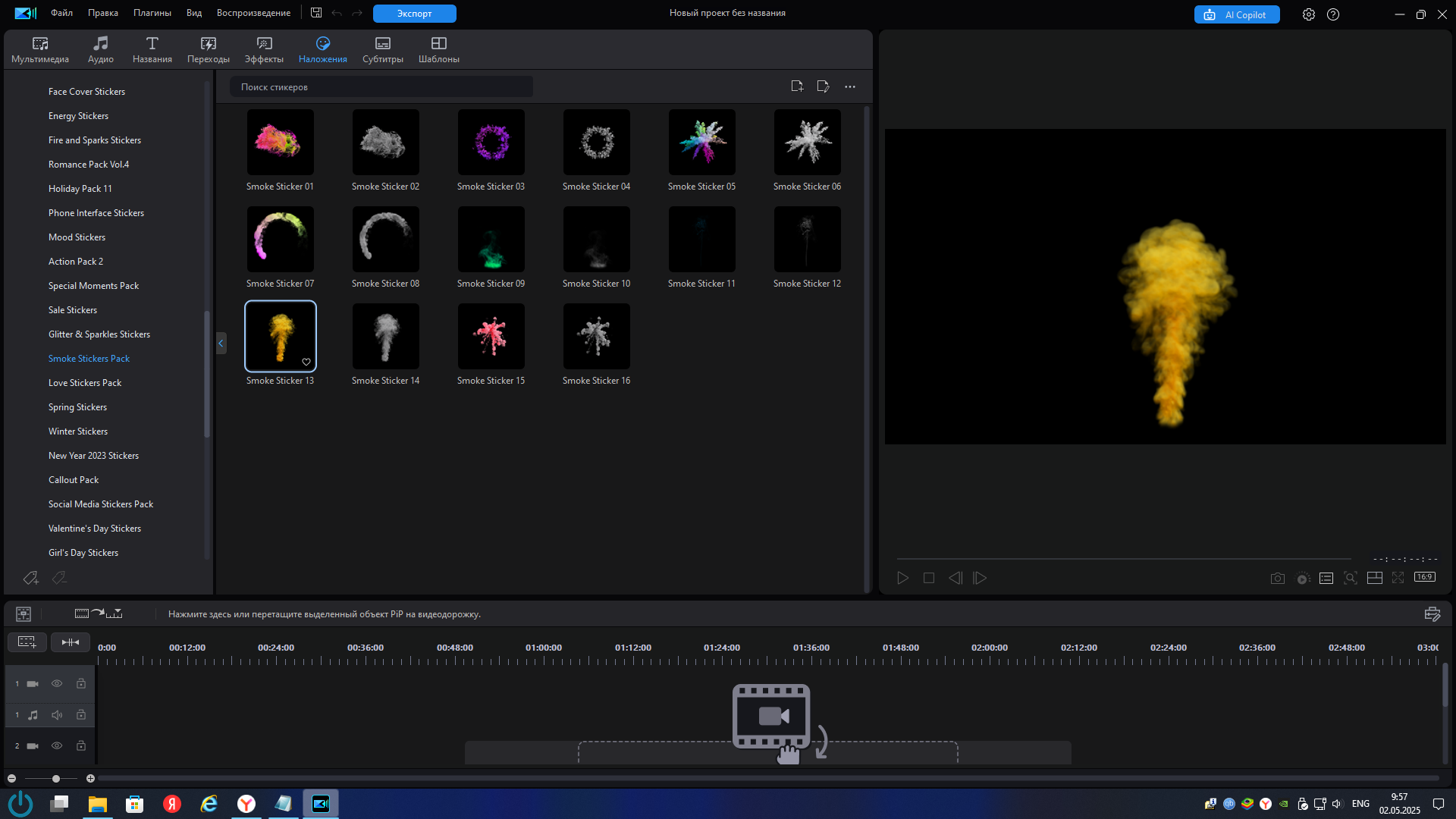1456x819 pixels.
Task: Open the Переходы transitions room
Action: click(x=208, y=49)
